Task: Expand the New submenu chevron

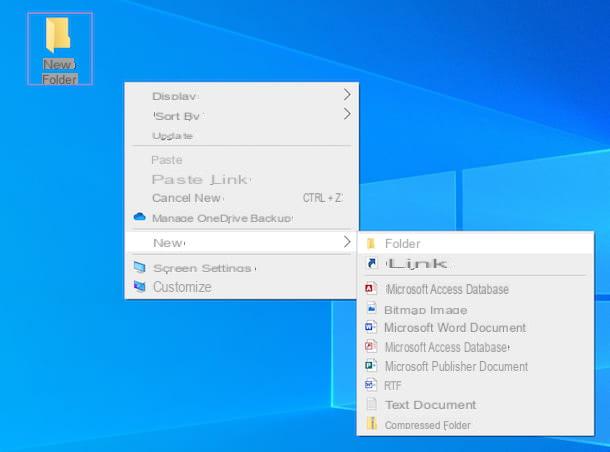Action: 347,242
